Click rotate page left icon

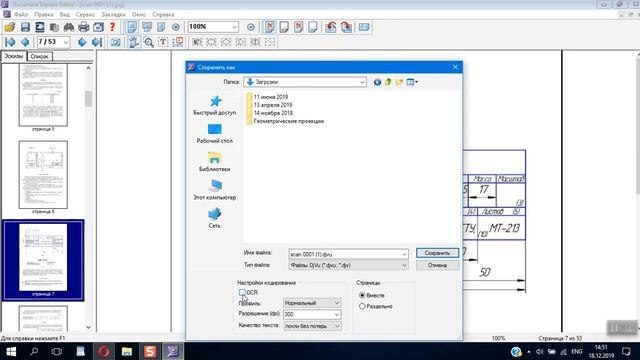coord(331,27)
